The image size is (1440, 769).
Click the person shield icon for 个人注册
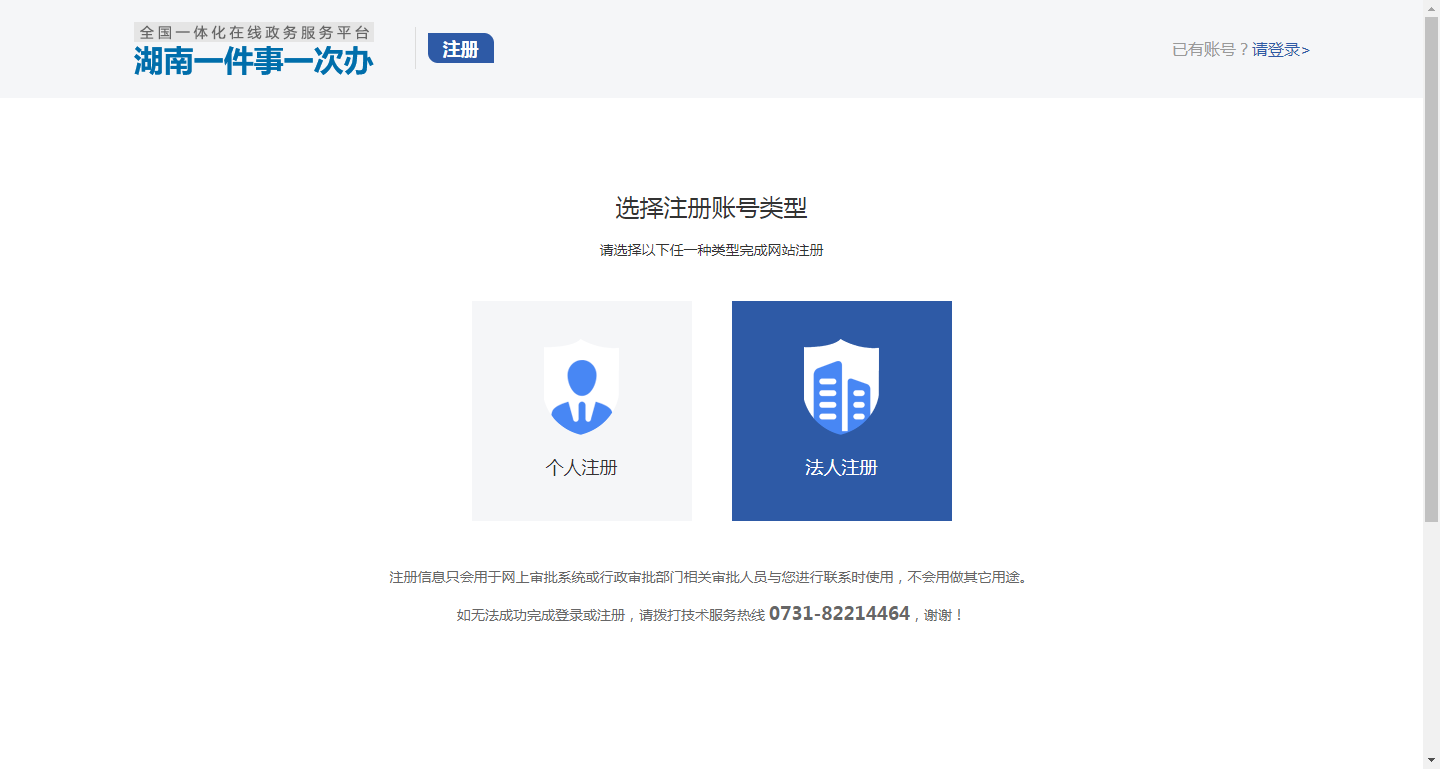[581, 387]
